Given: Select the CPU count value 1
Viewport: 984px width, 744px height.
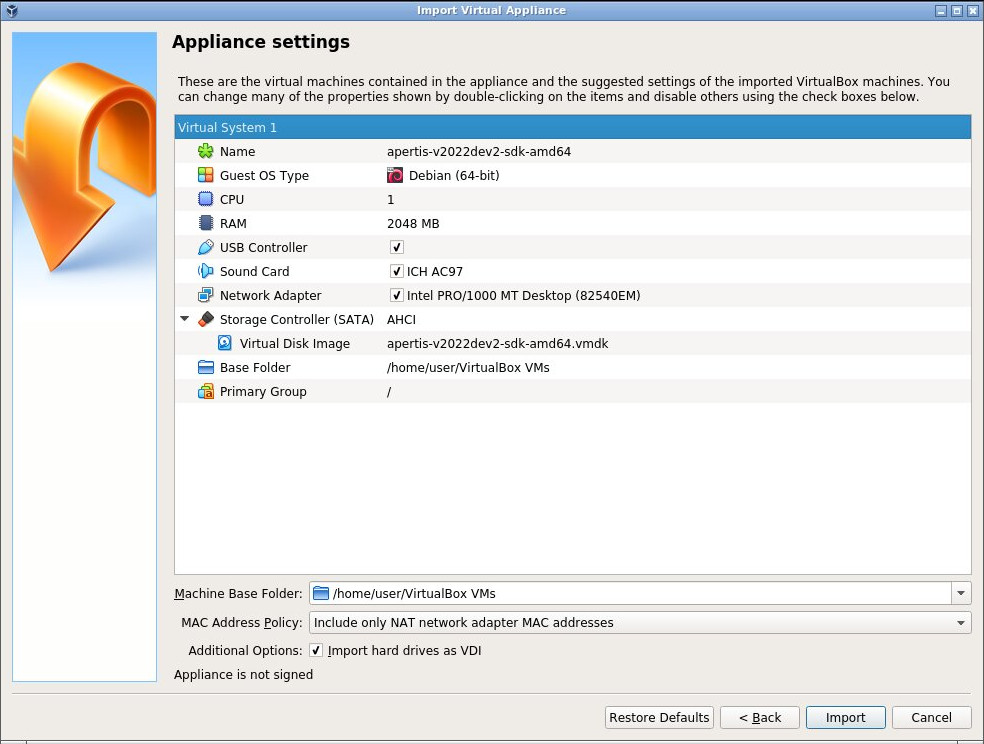Looking at the screenshot, I should pos(390,199).
